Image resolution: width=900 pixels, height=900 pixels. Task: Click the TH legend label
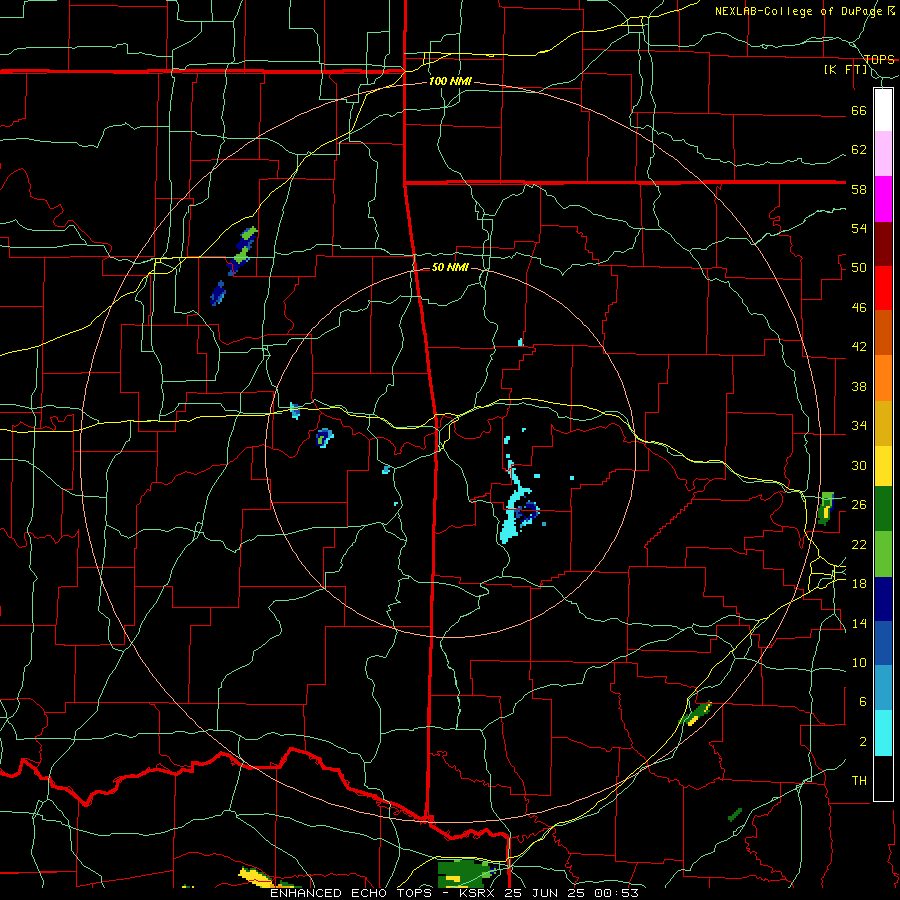coord(859,780)
